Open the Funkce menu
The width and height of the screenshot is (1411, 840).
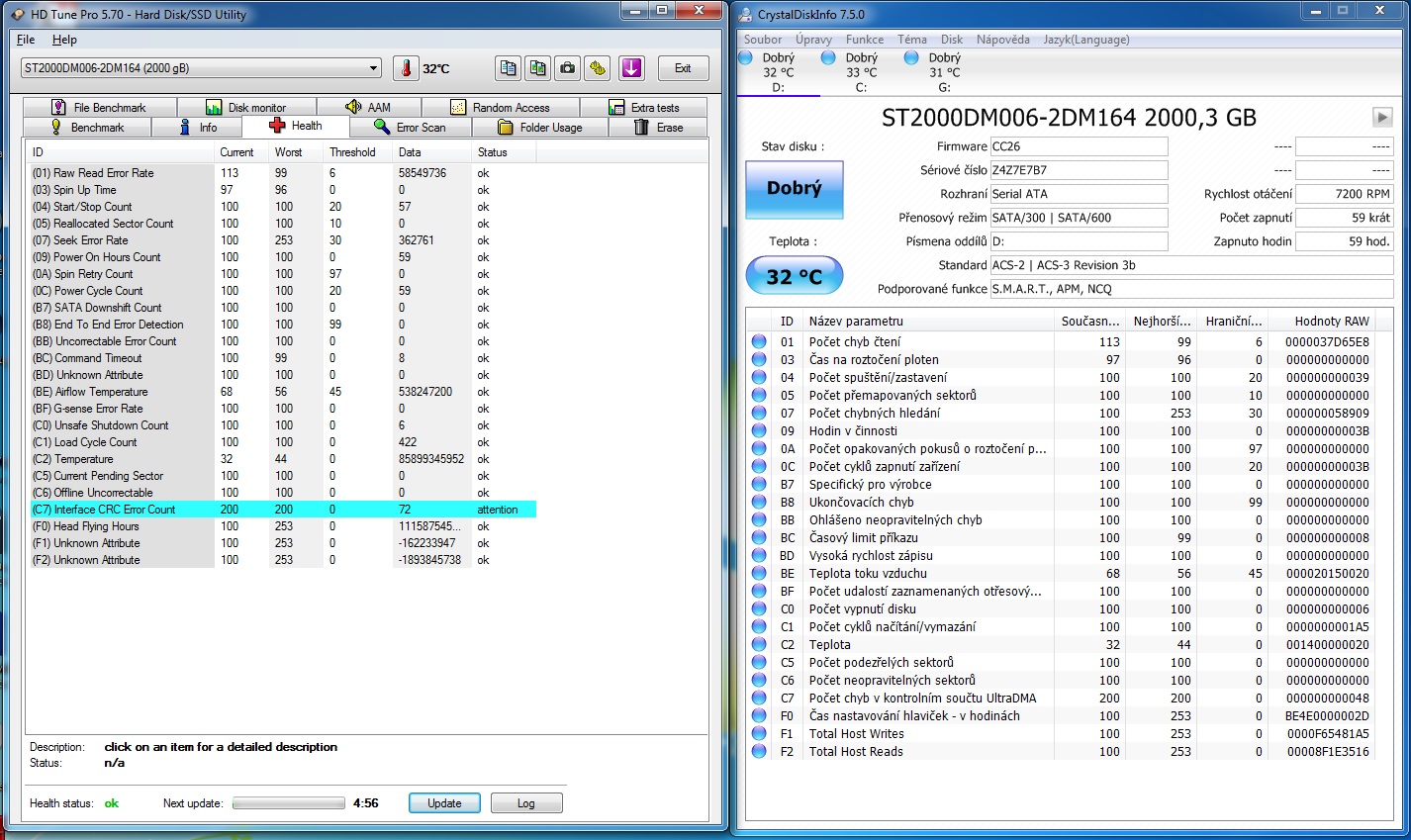[x=865, y=40]
